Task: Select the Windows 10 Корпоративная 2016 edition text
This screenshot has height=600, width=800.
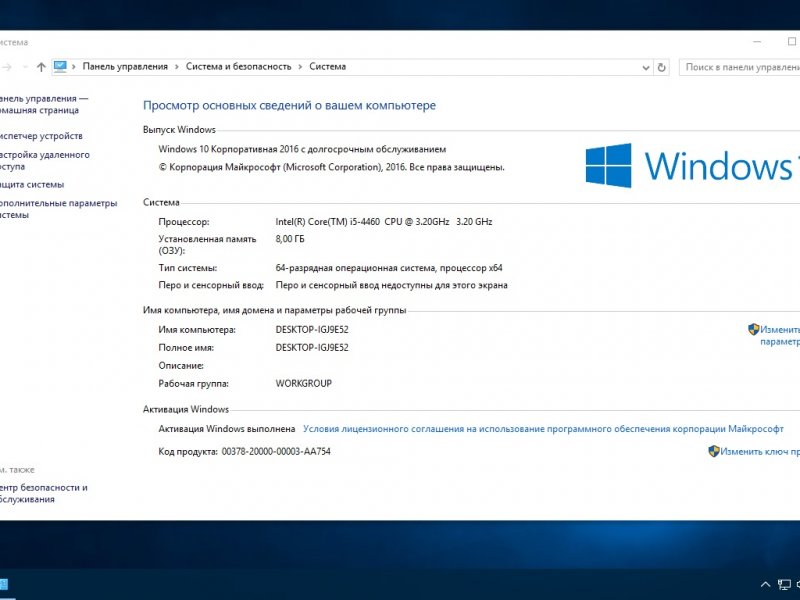Action: pos(302,149)
